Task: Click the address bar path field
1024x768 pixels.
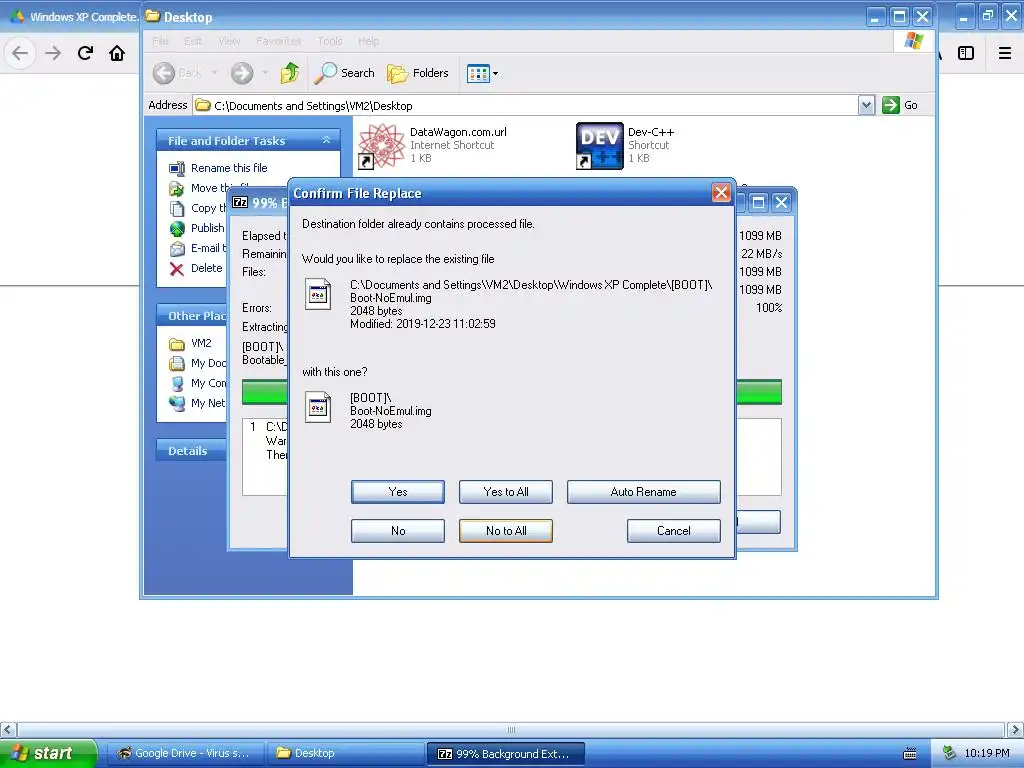Action: coord(526,105)
